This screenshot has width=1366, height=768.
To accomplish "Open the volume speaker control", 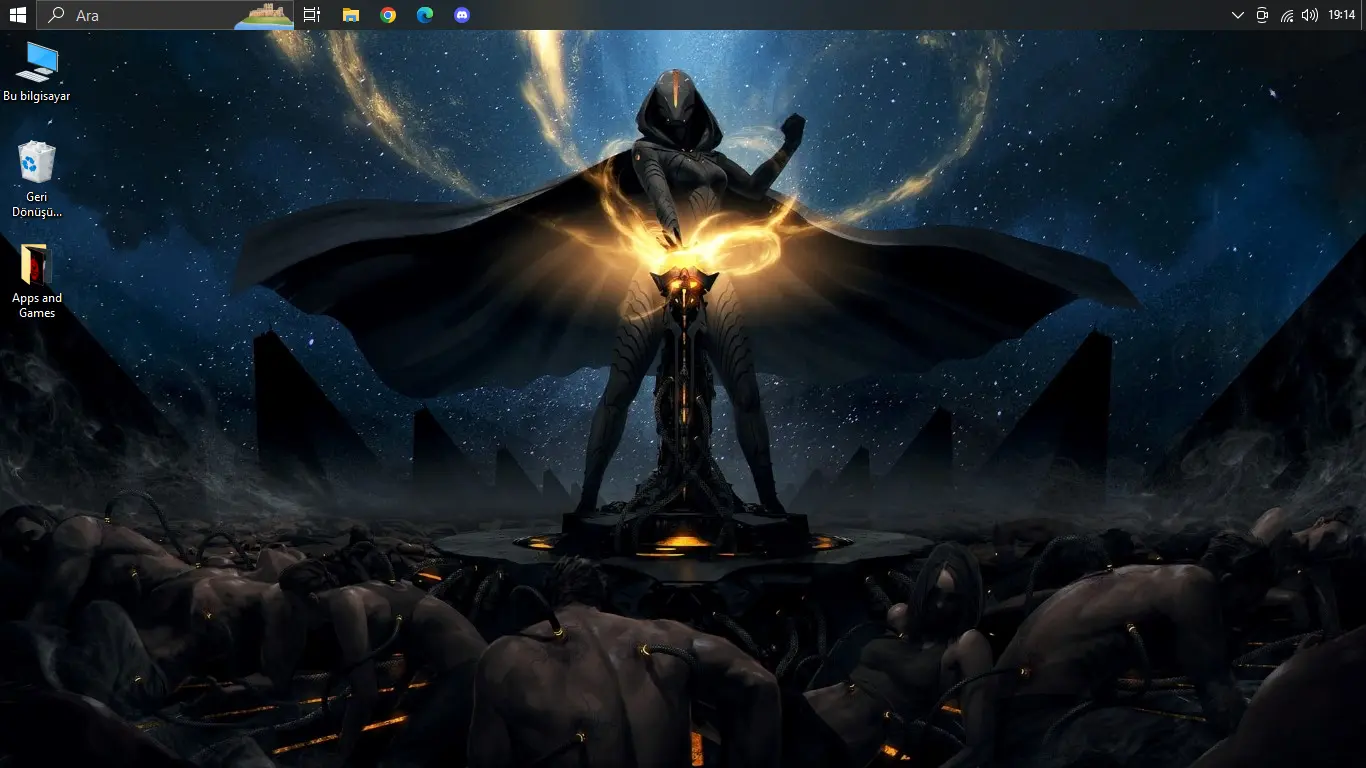I will pyautogui.click(x=1310, y=15).
